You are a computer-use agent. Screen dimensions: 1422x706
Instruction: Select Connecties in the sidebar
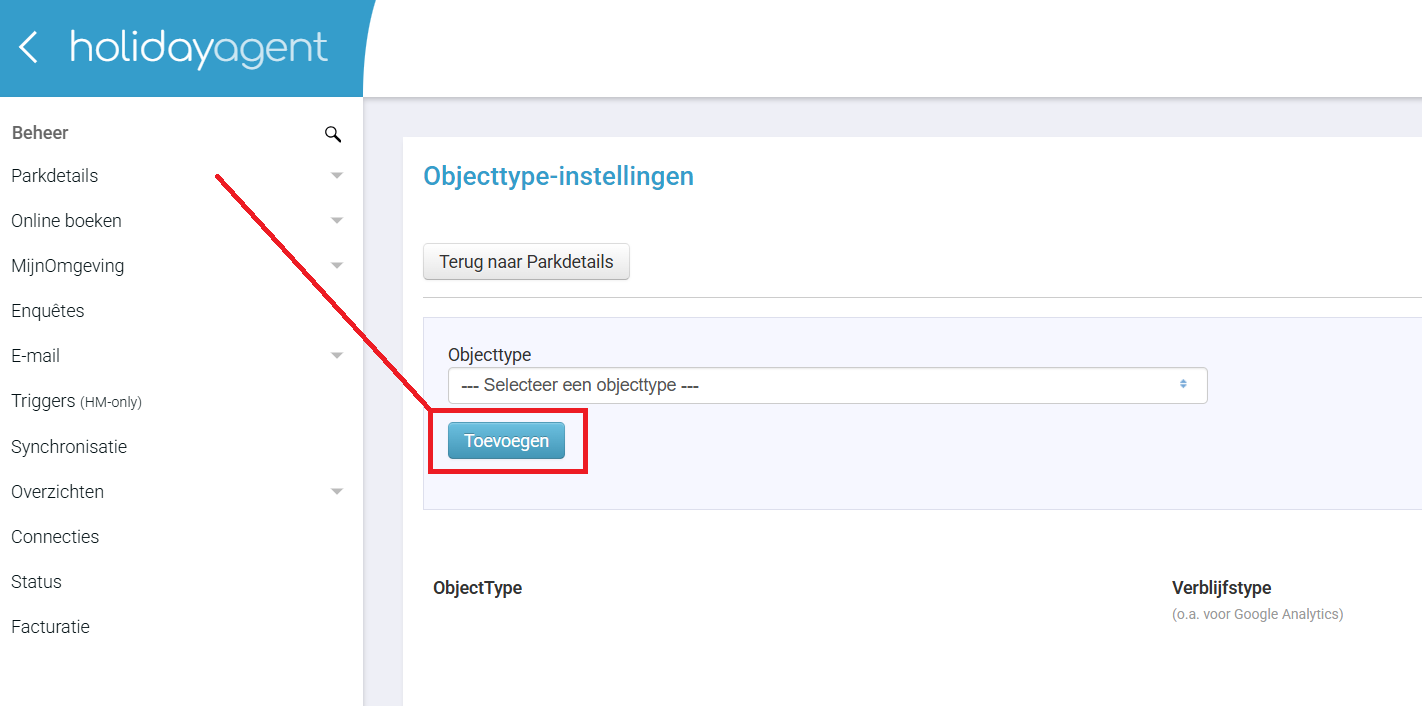(x=55, y=537)
